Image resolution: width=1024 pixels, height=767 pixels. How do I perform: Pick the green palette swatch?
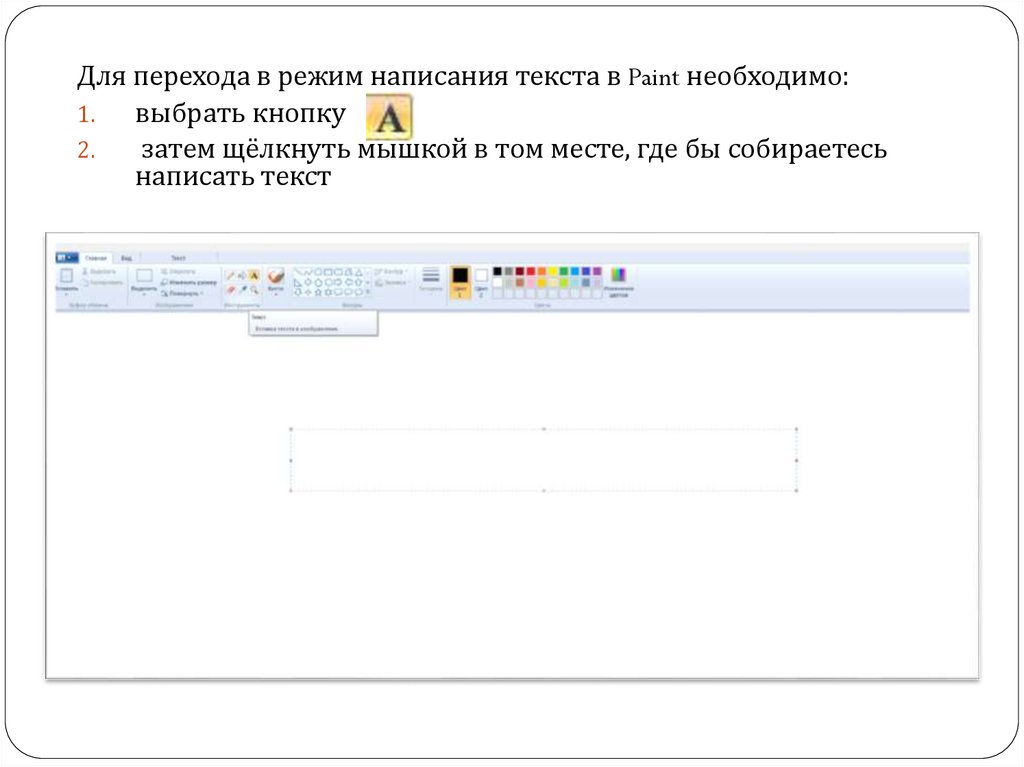[x=564, y=271]
